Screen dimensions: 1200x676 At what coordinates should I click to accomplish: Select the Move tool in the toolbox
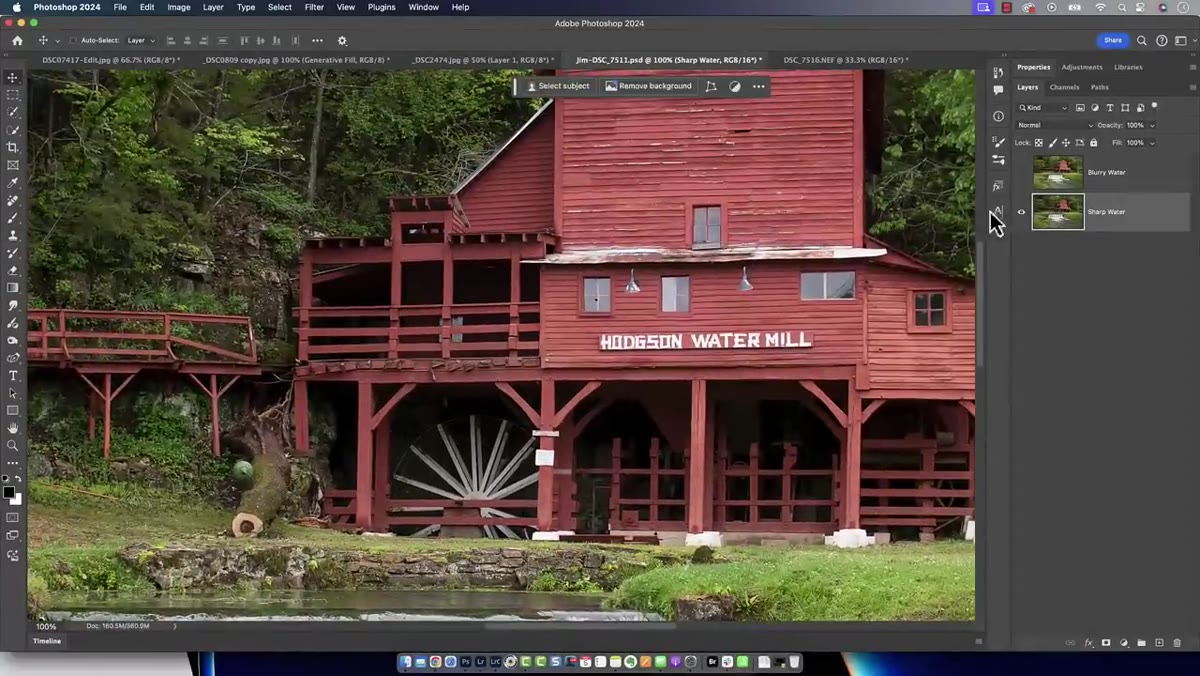coord(13,77)
